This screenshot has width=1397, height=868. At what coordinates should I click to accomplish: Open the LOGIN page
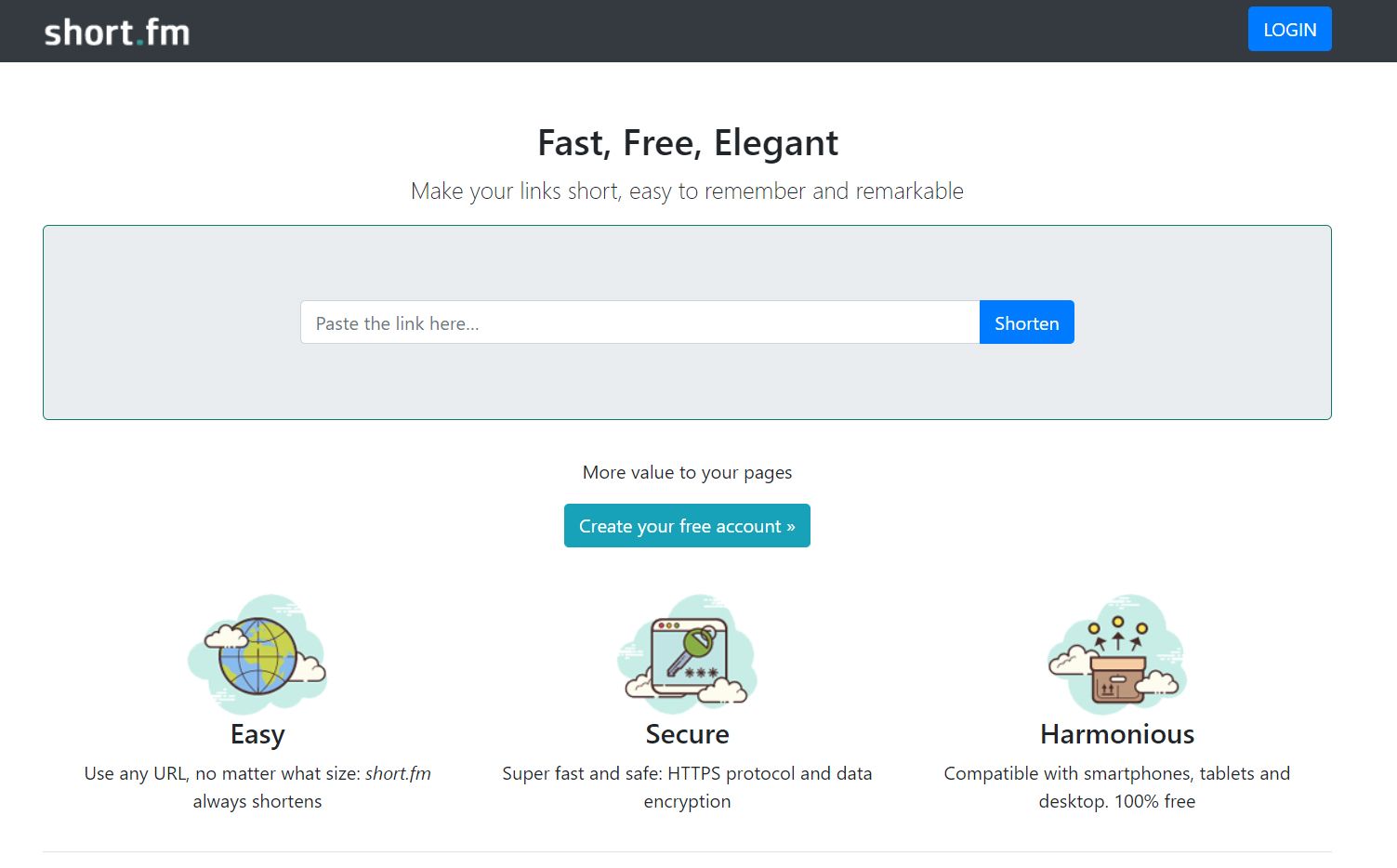coord(1289,29)
